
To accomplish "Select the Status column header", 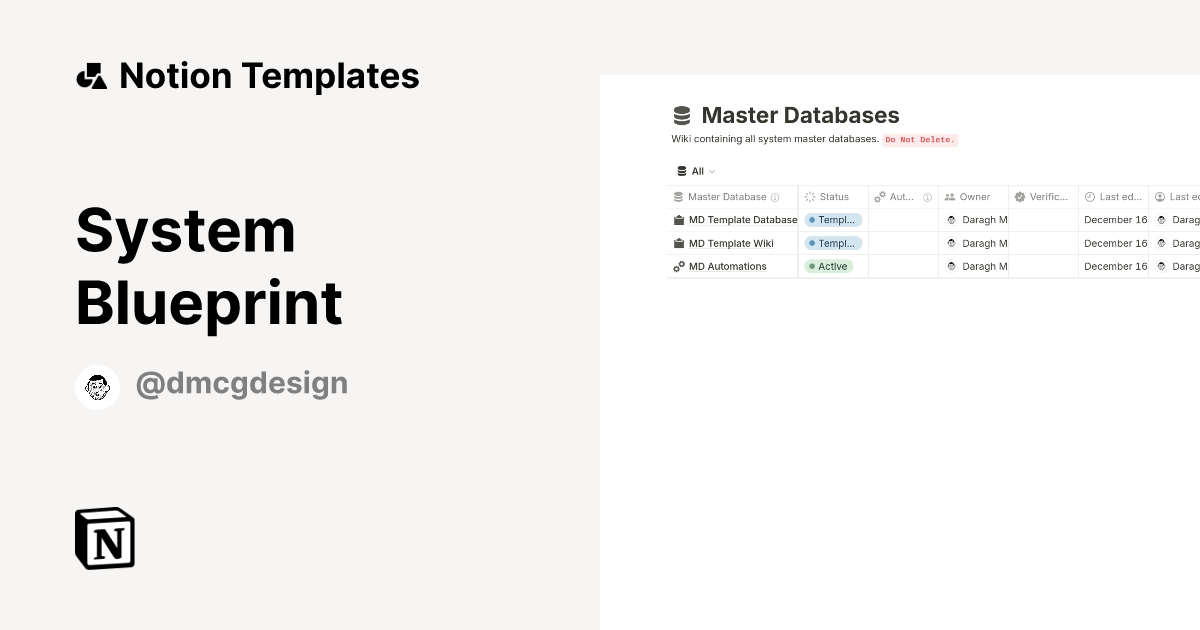I will (833, 197).
